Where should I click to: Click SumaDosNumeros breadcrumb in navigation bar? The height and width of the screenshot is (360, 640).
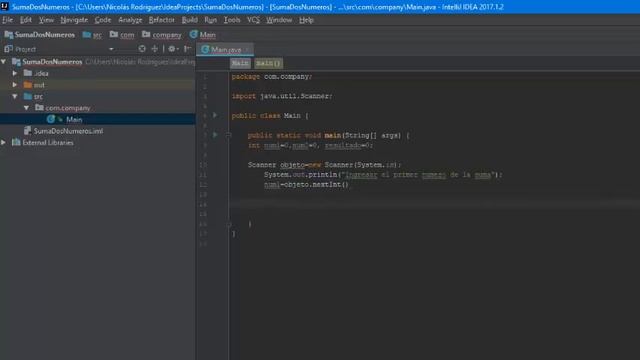click(x=40, y=35)
